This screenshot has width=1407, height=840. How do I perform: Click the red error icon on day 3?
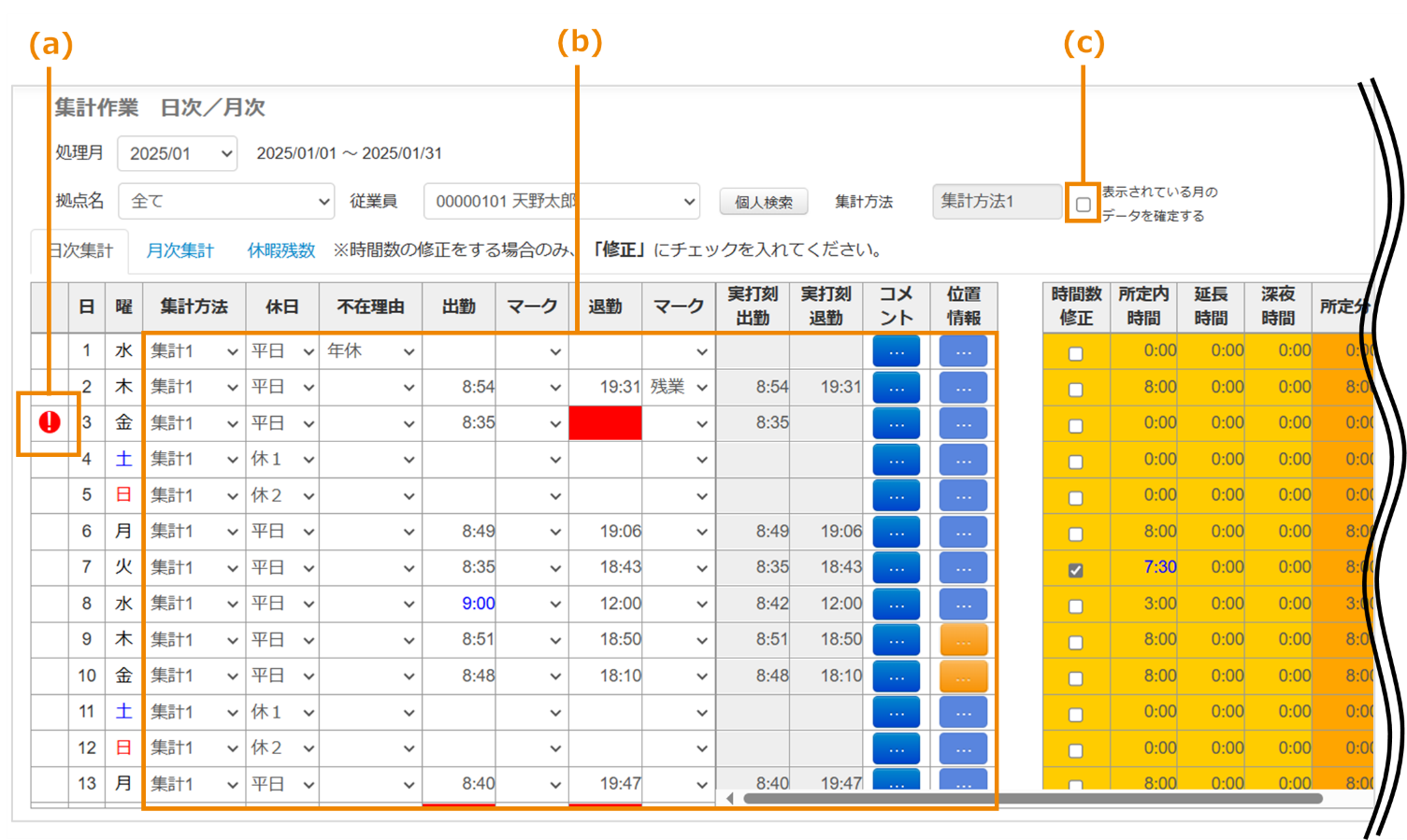click(50, 422)
